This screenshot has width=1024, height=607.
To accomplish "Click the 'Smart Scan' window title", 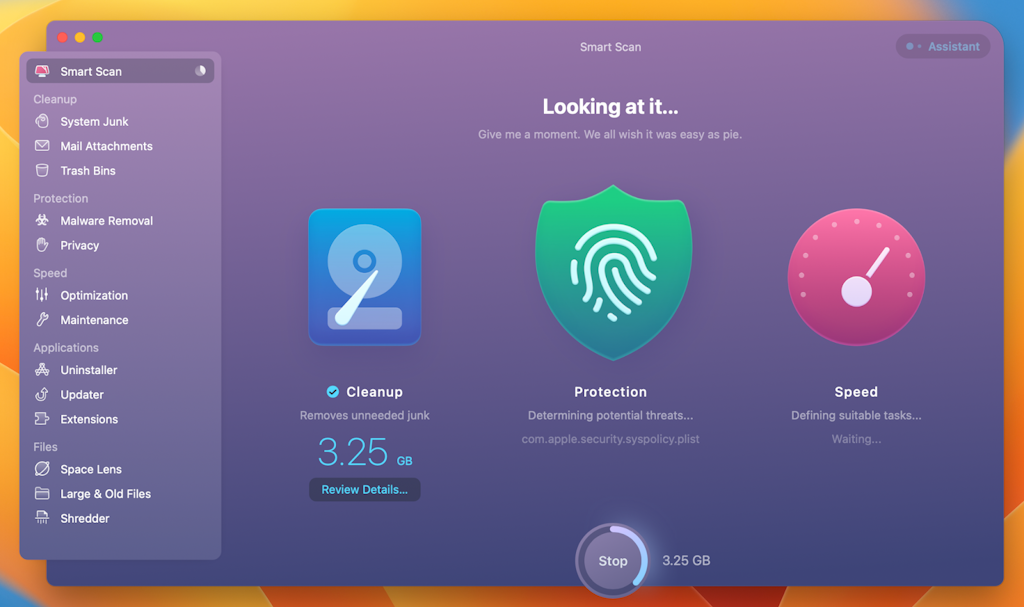I will pos(611,47).
